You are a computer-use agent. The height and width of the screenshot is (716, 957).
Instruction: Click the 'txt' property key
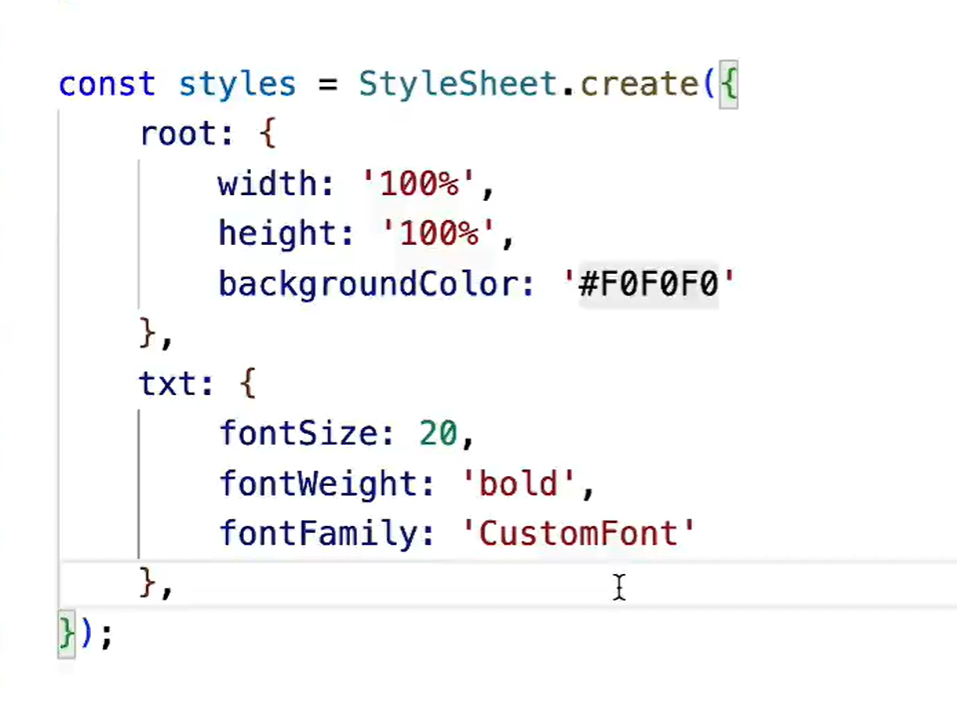[167, 384]
